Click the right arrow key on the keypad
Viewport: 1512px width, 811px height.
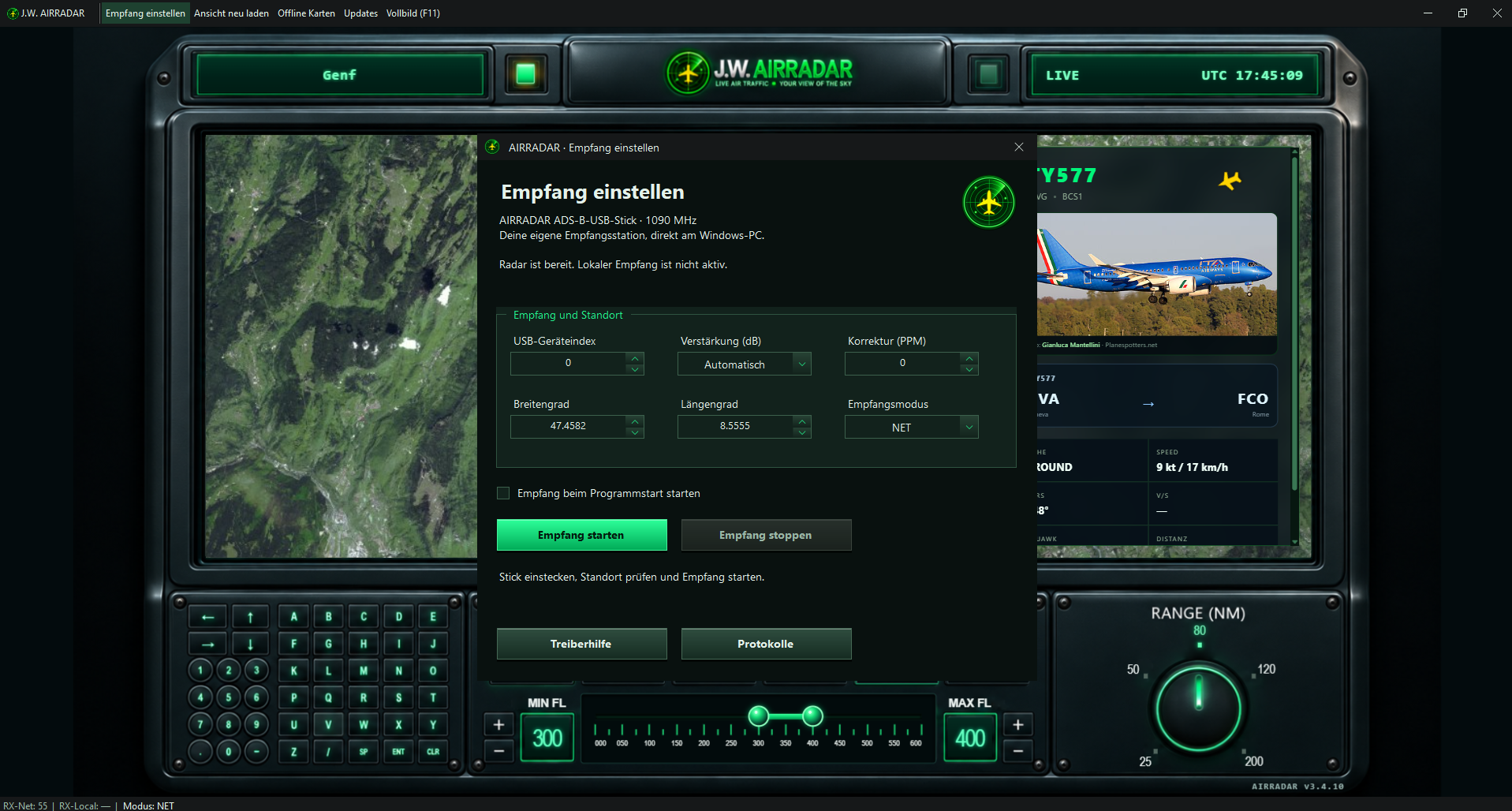click(x=207, y=644)
